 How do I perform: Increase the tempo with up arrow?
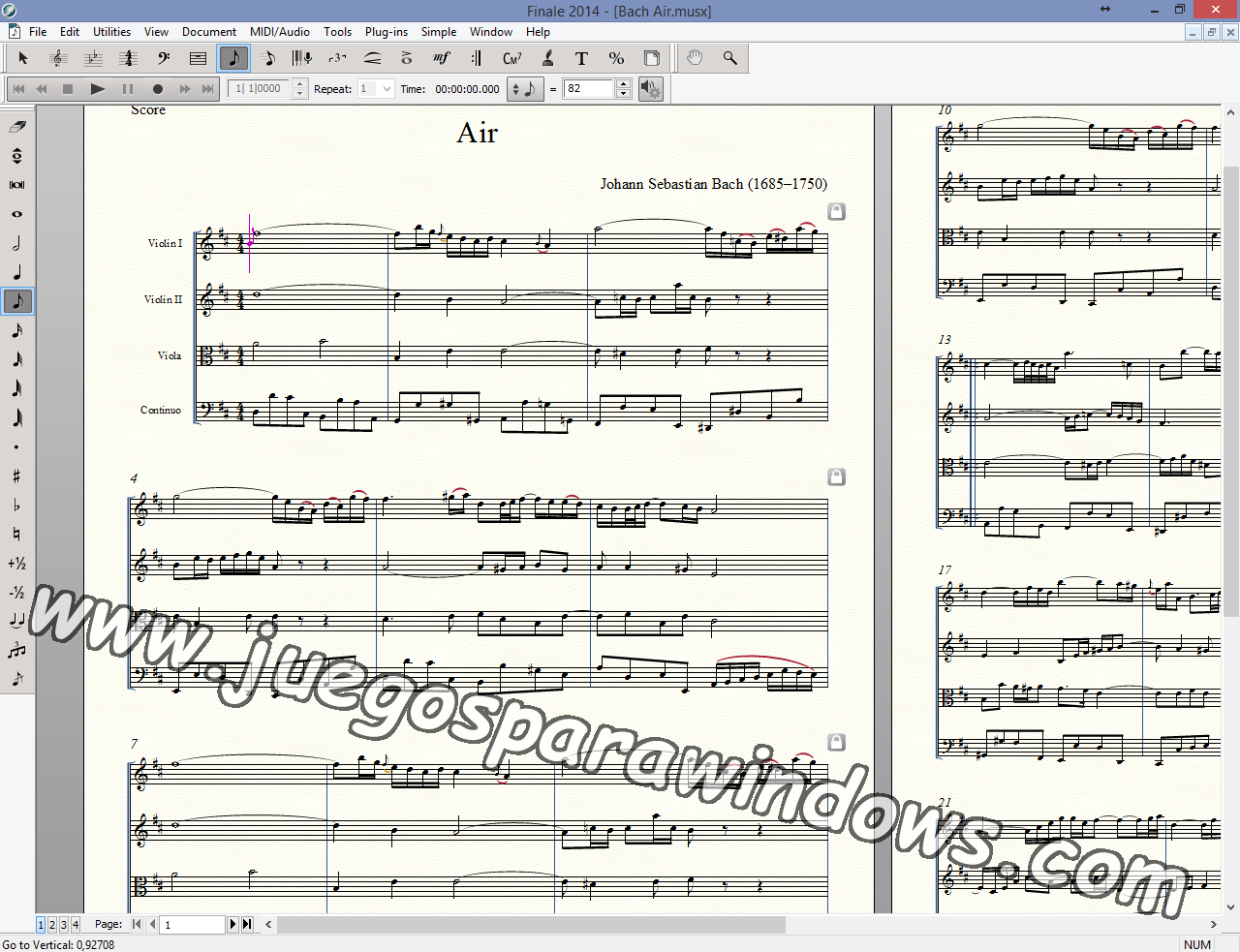pyautogui.click(x=624, y=84)
